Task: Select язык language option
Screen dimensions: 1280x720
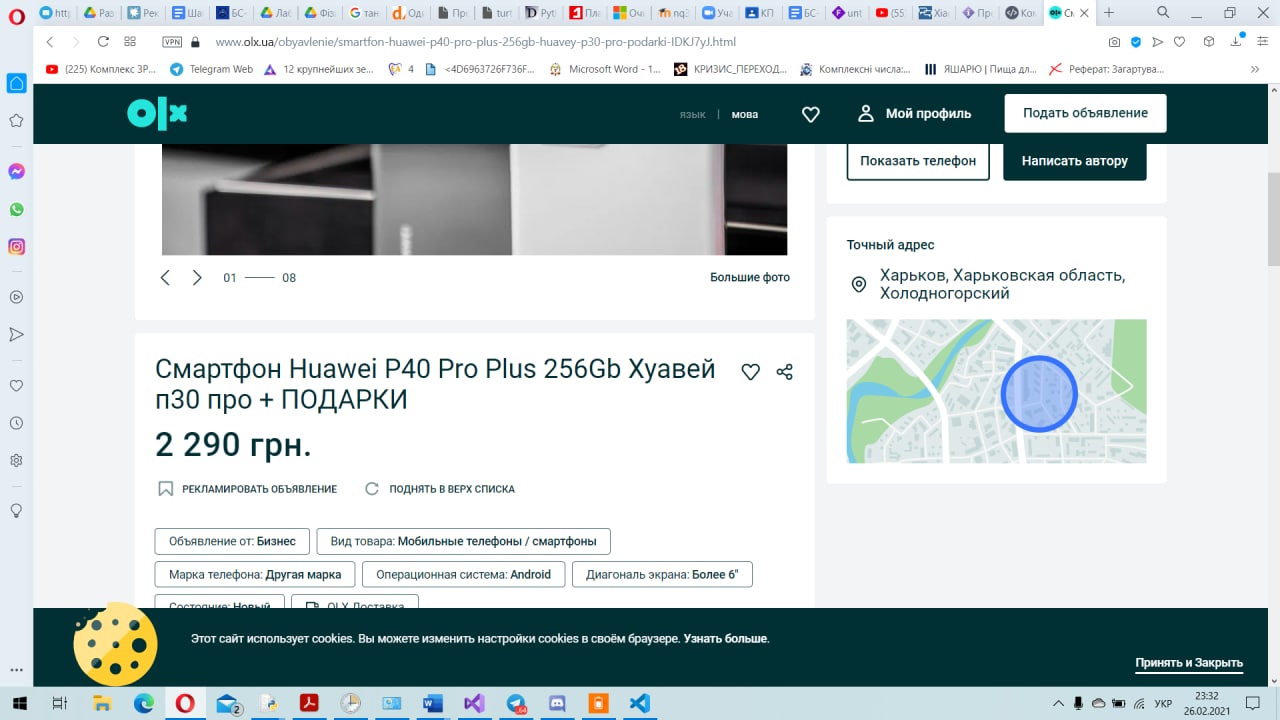Action: 693,114
